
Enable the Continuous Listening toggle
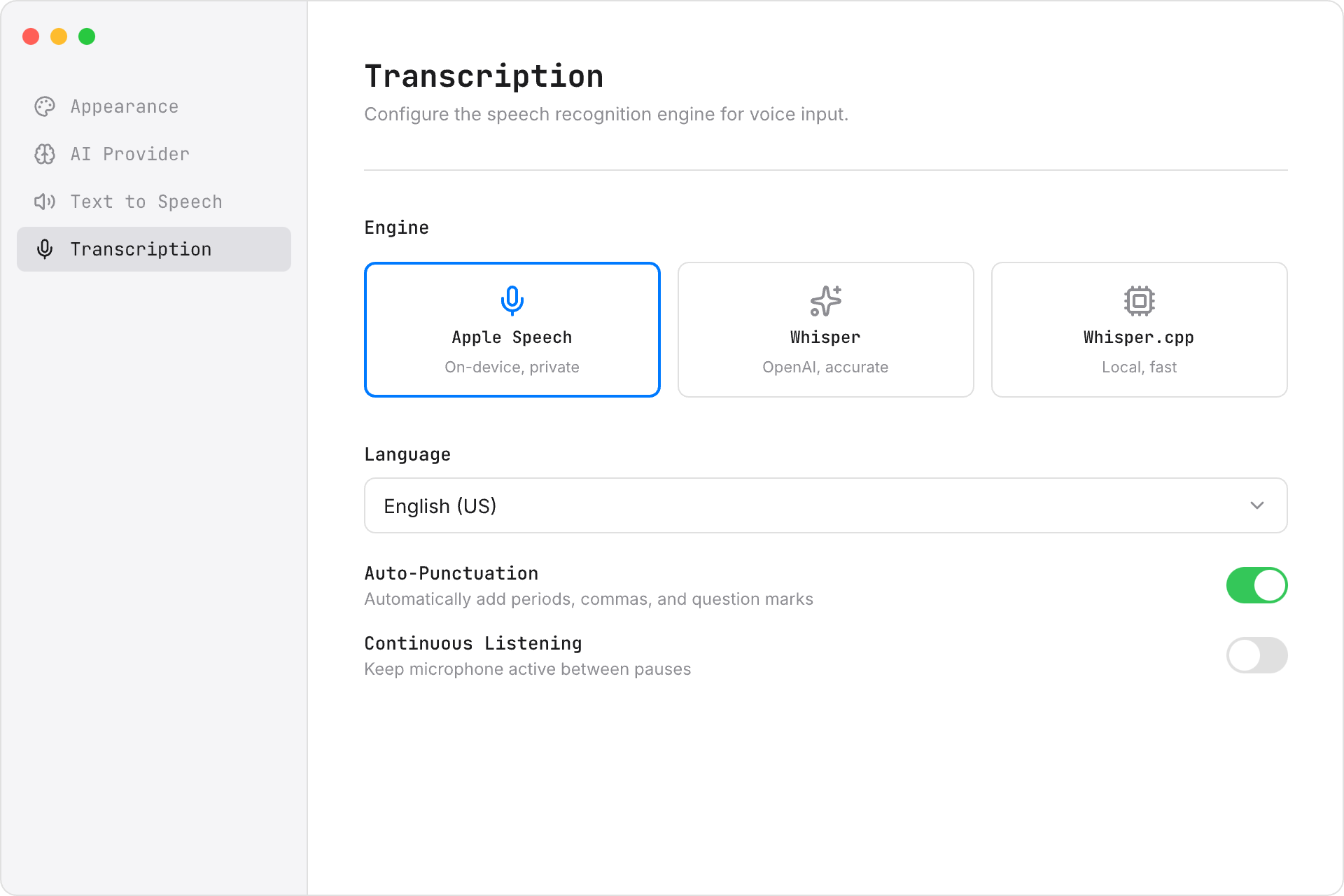[1256, 655]
